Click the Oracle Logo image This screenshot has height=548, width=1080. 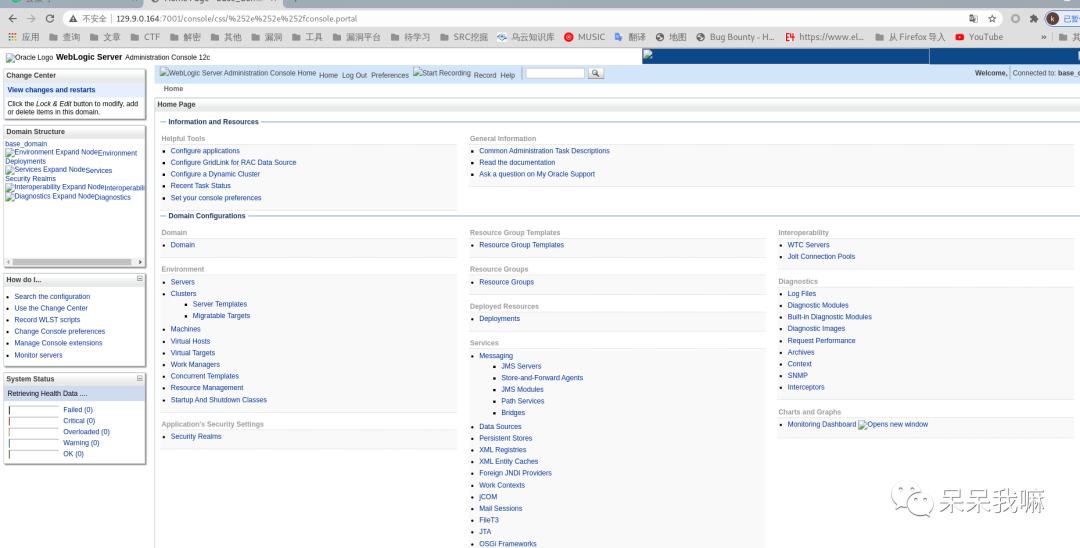tap(29, 58)
